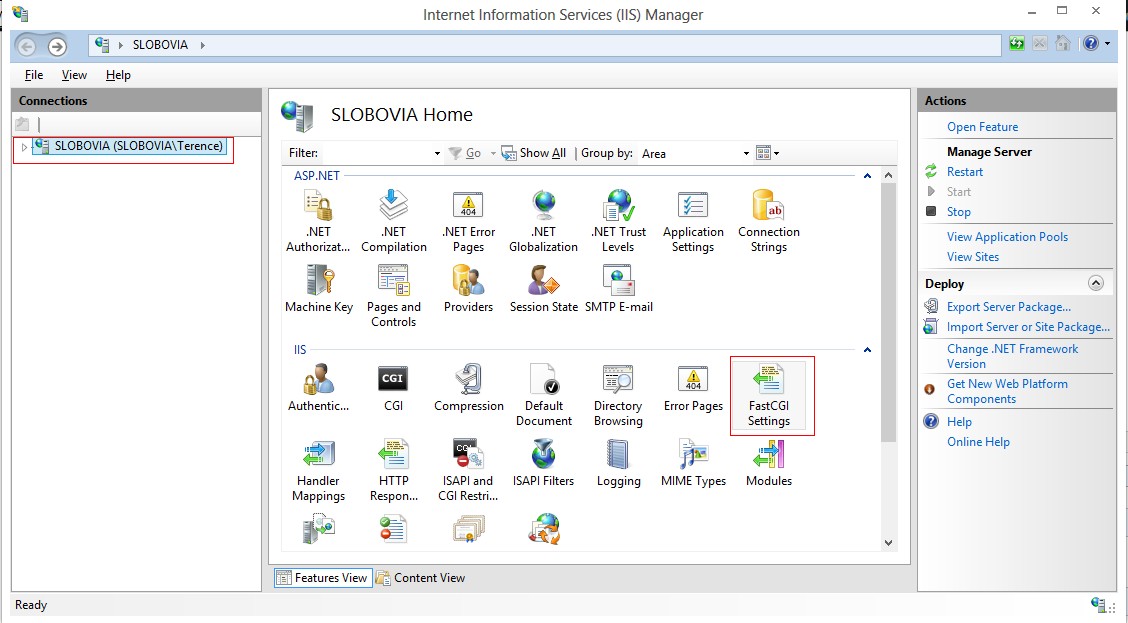Open the .NET Authorization feature icon

(318, 222)
